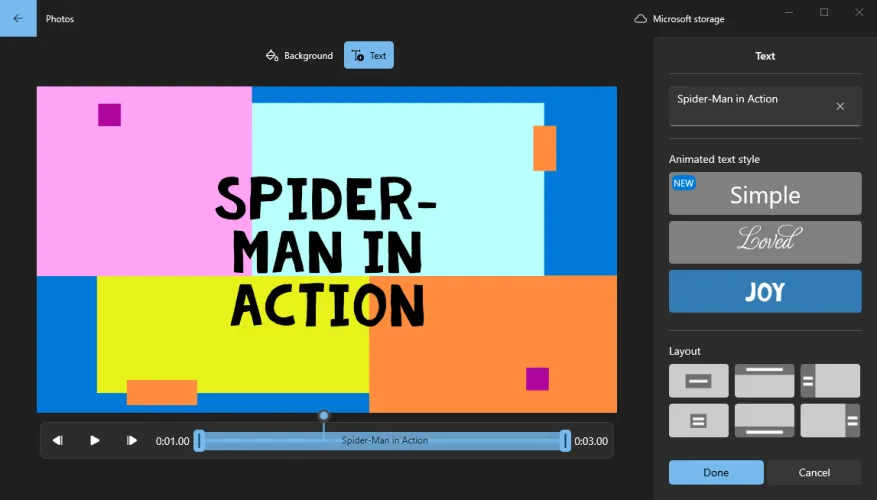Image resolution: width=877 pixels, height=500 pixels.
Task: Click the Cancel button
Action: [x=814, y=472]
